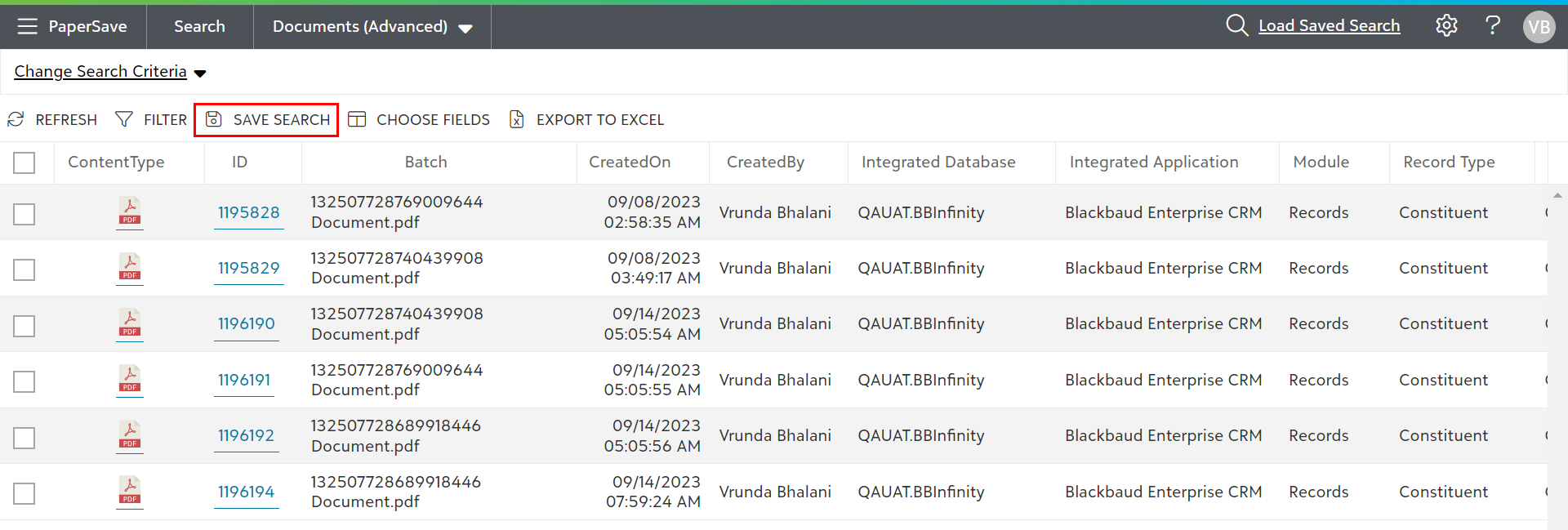Click the Export to Excel icon
Screen dimensions: 1568x530
[x=517, y=120]
